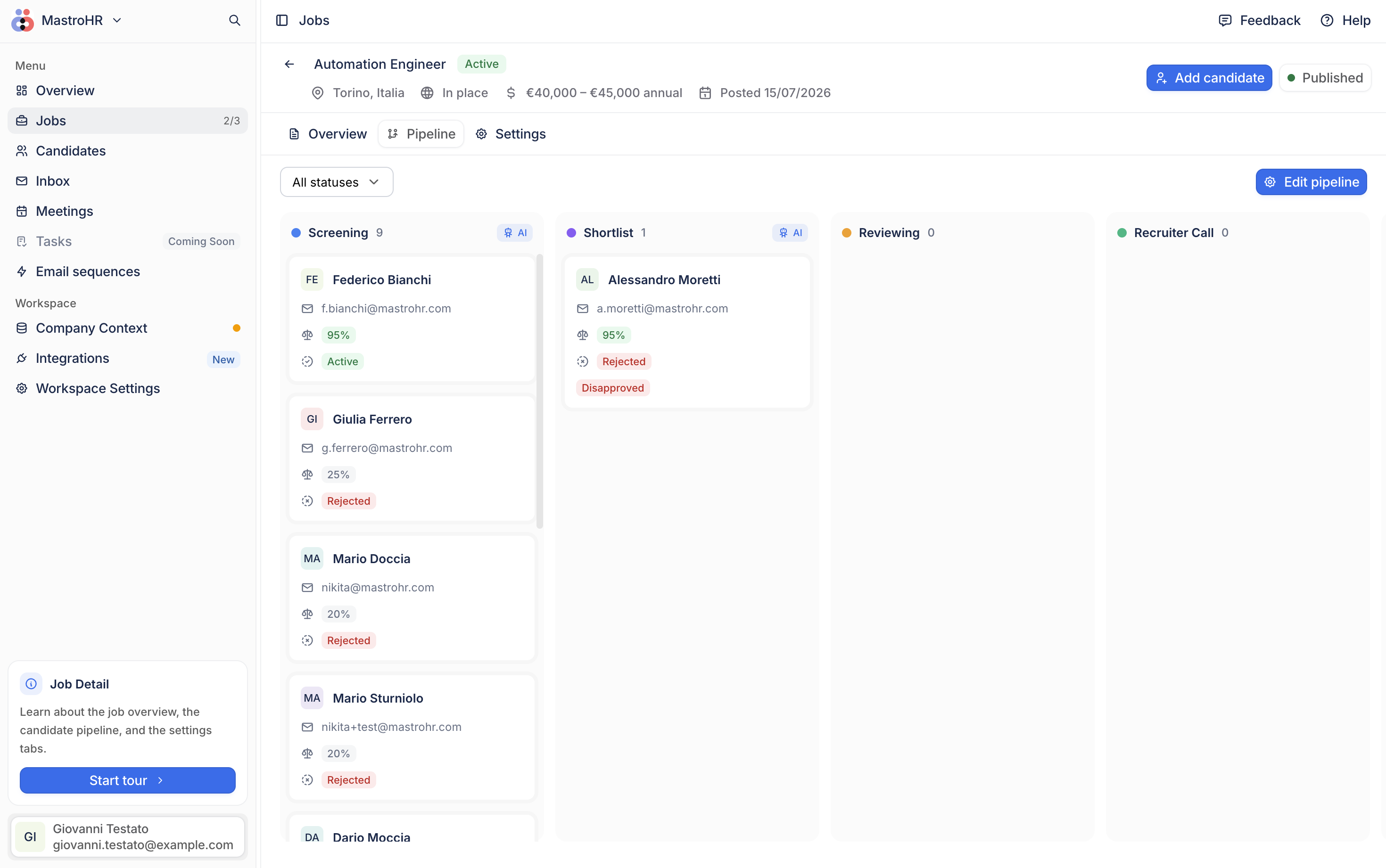The width and height of the screenshot is (1386, 868).
Task: Click Giulia Ferrero's GI avatar
Action: point(312,419)
